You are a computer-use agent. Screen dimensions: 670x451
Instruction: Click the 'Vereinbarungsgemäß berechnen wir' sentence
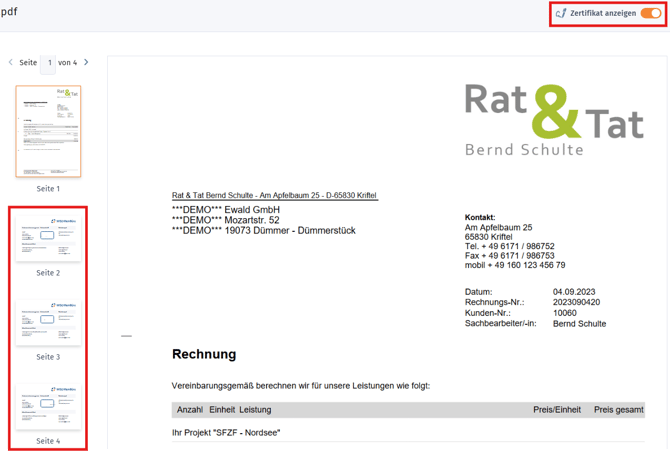pyautogui.click(x=301, y=386)
